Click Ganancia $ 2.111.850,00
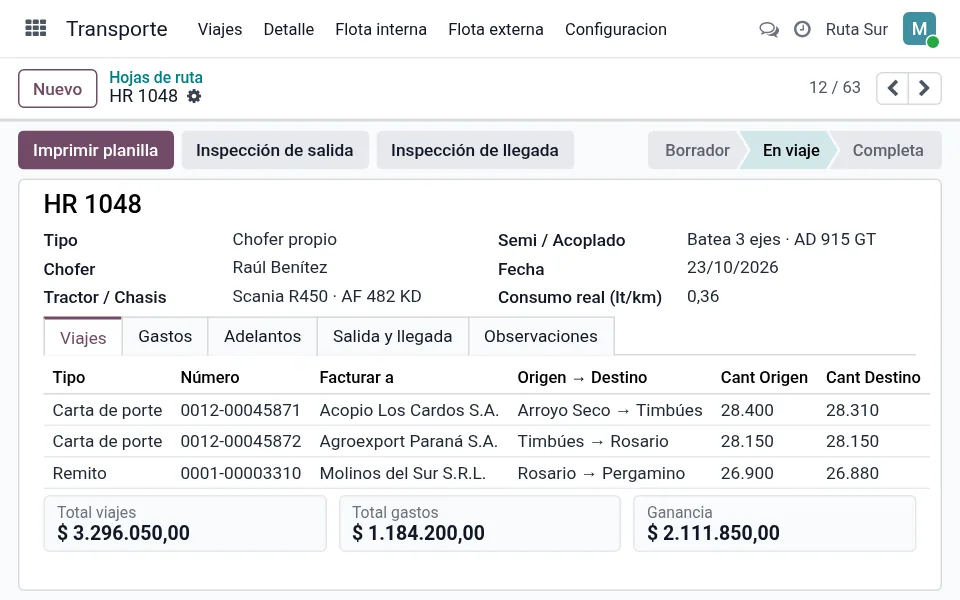The width and height of the screenshot is (960, 600). click(x=774, y=523)
